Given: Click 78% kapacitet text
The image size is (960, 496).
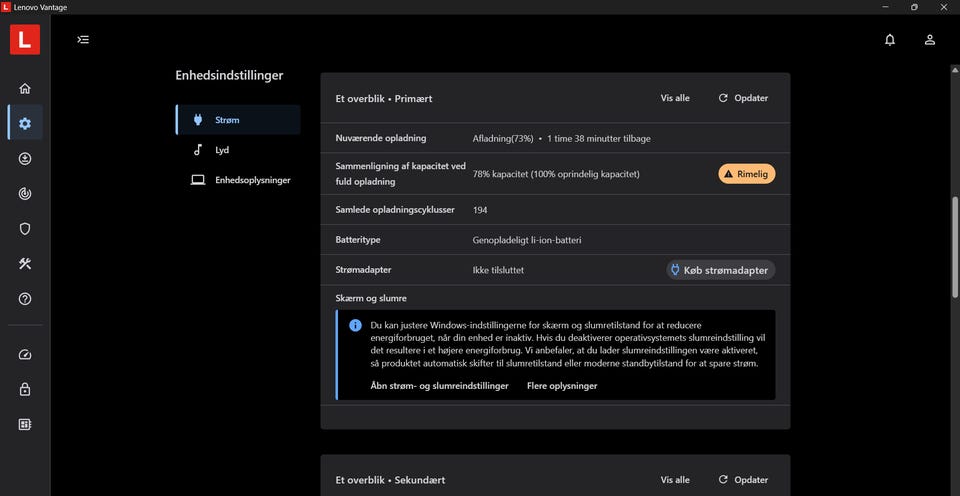Looking at the screenshot, I should pyautogui.click(x=556, y=175).
